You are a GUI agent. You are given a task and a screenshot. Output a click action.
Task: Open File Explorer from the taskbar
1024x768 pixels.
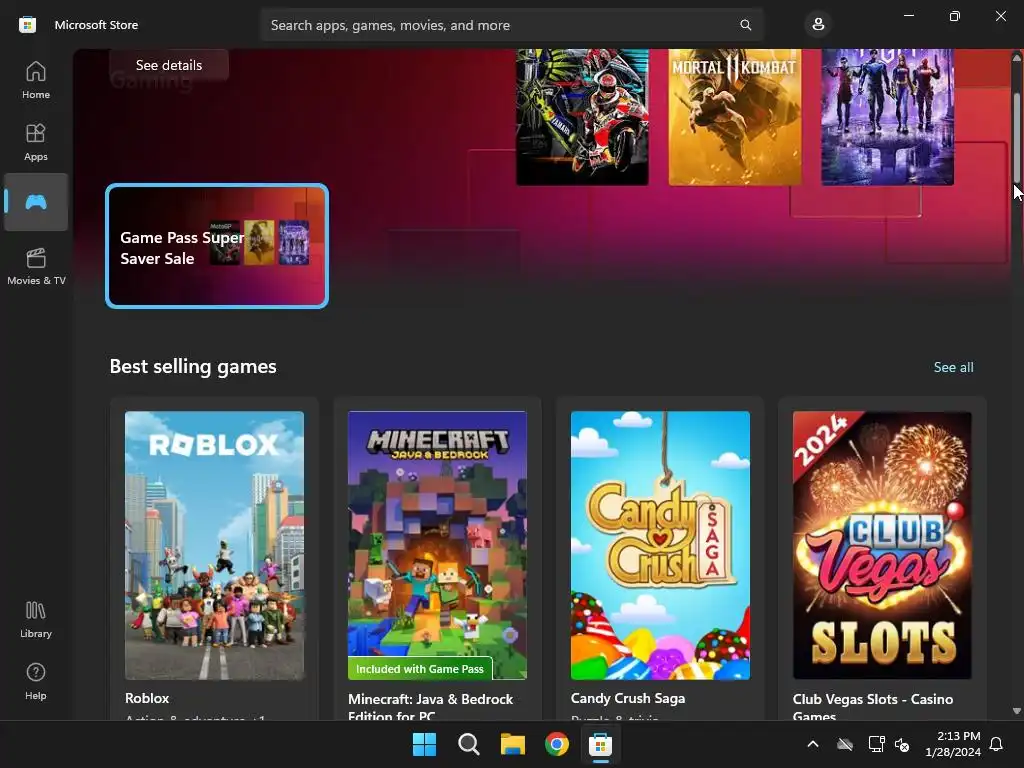tap(513, 744)
